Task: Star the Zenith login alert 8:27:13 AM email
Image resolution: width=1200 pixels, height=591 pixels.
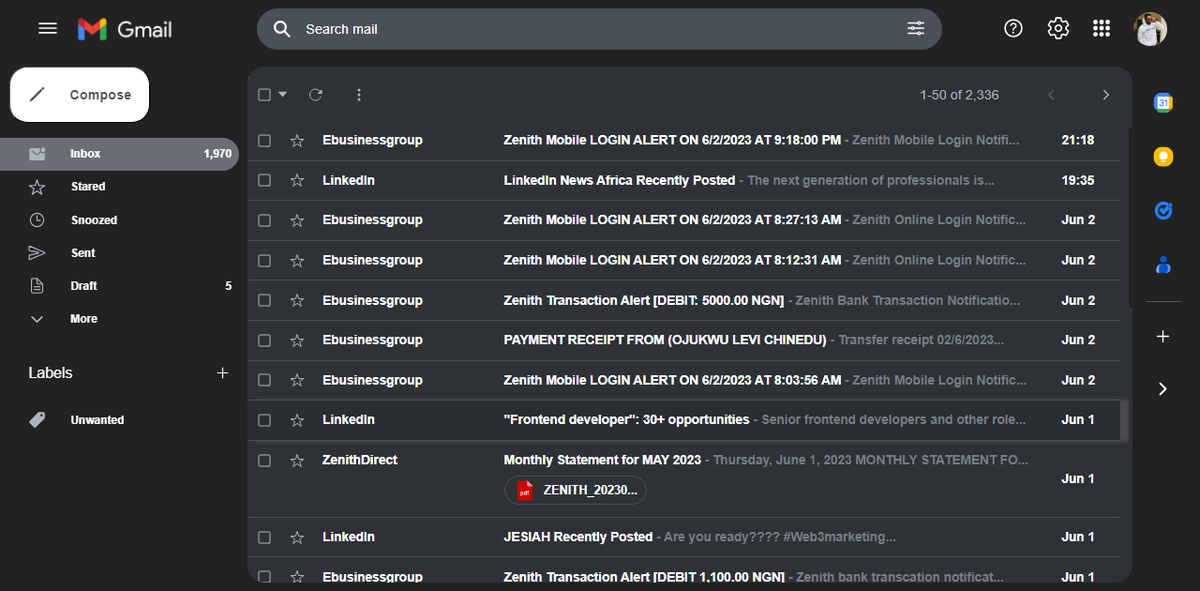Action: point(297,220)
